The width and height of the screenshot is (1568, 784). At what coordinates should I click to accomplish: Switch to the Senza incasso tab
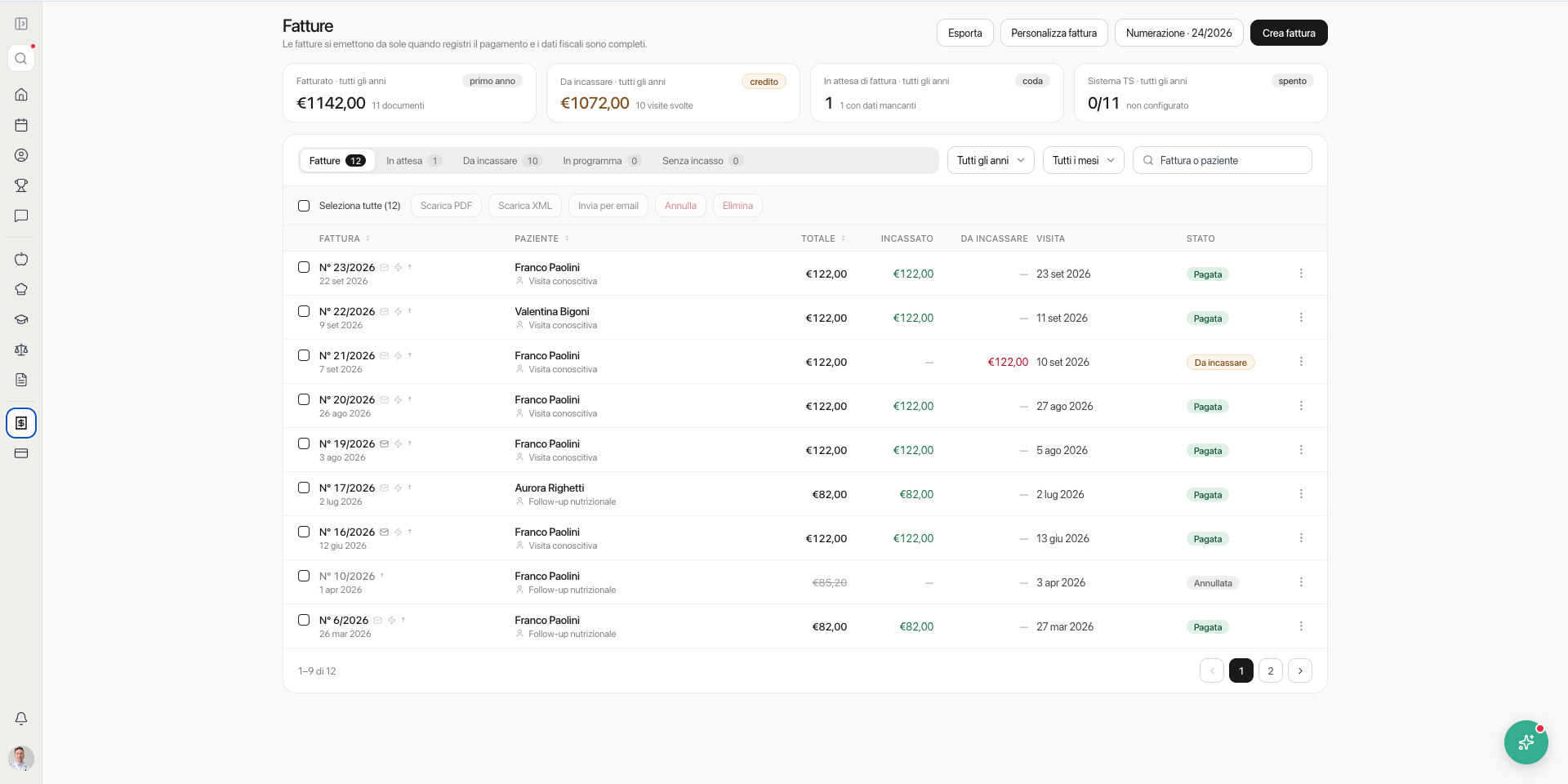[702, 161]
